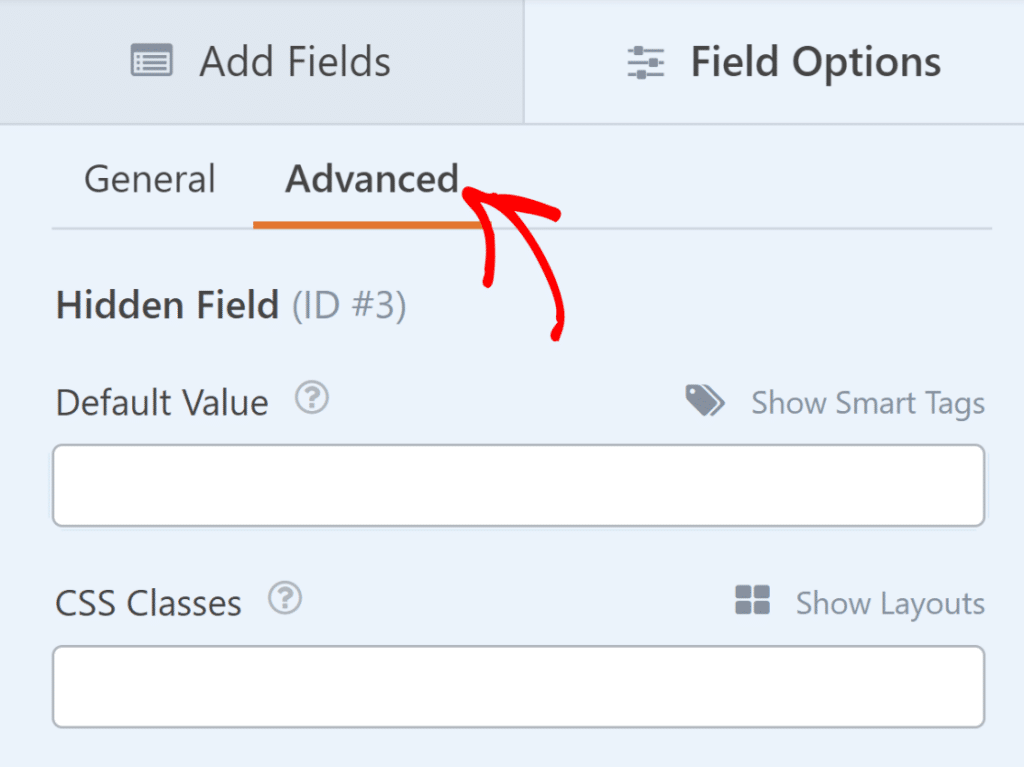Select the Advanced tab
Screen dimensions: 1024x767
coord(371,179)
